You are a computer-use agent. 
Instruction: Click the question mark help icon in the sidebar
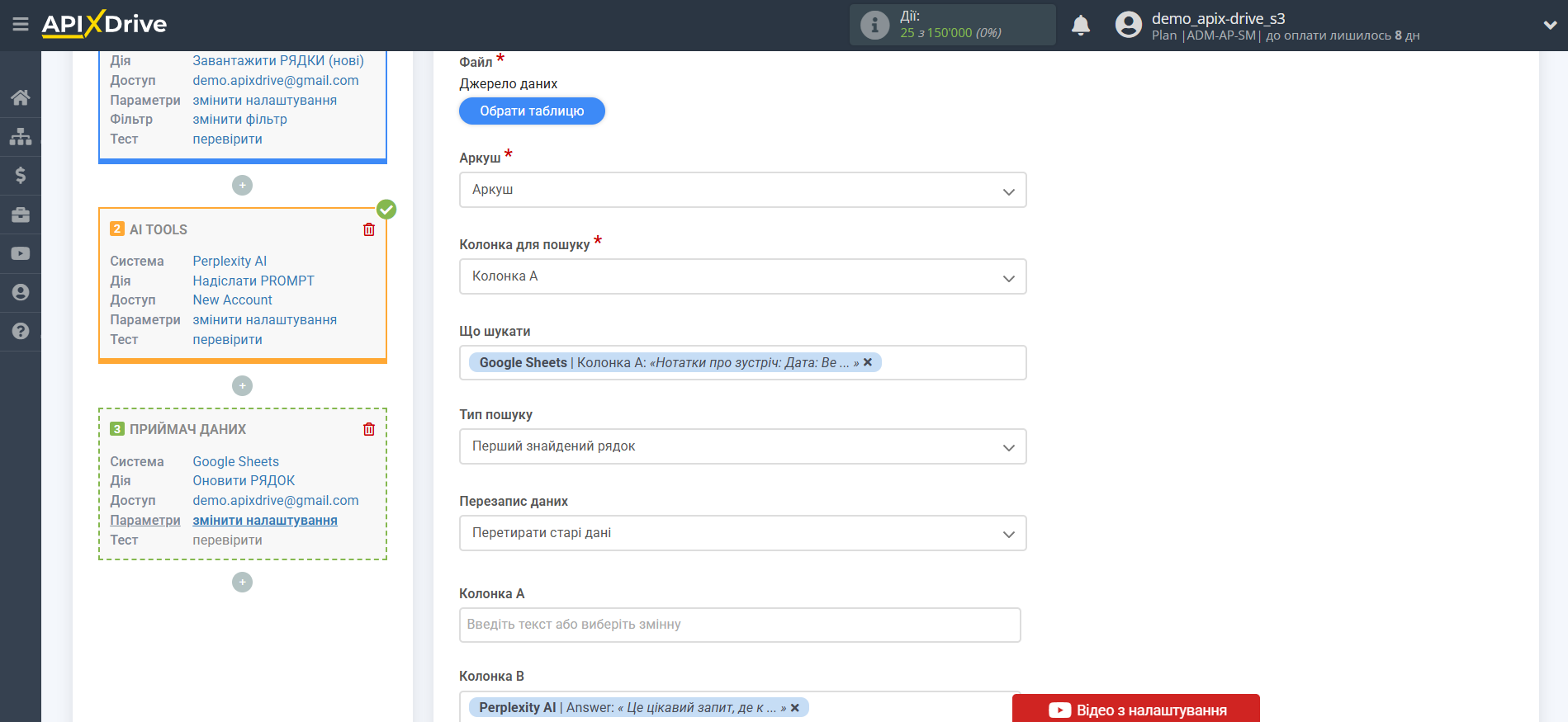coord(21,331)
